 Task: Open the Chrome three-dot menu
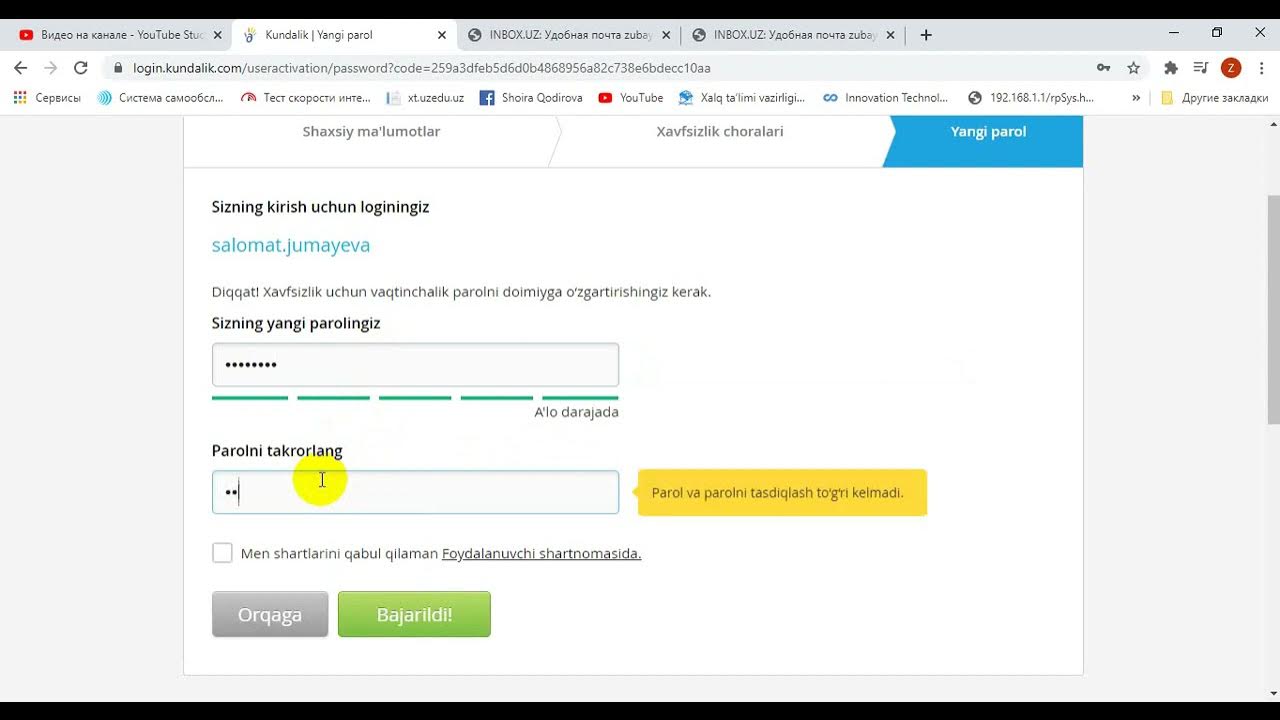point(1260,68)
